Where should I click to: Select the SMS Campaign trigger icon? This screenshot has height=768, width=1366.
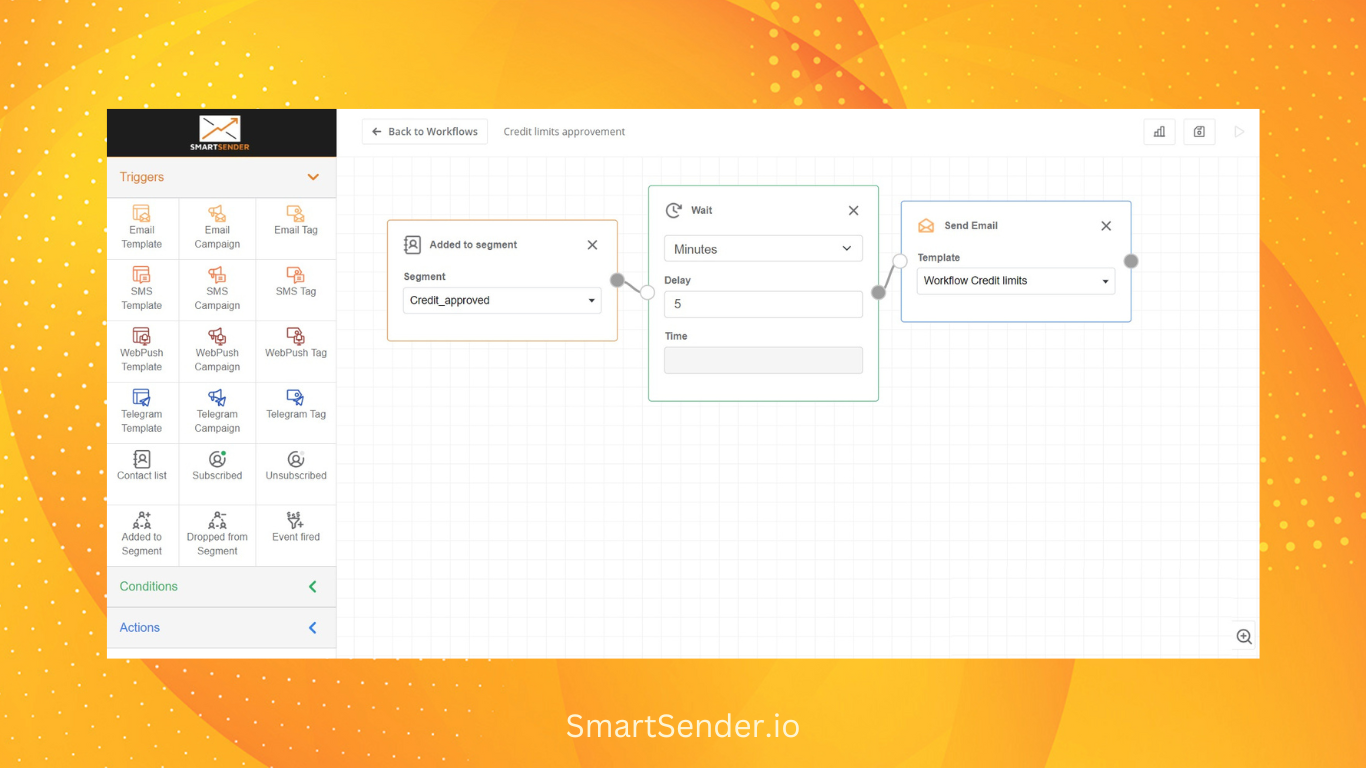[217, 275]
